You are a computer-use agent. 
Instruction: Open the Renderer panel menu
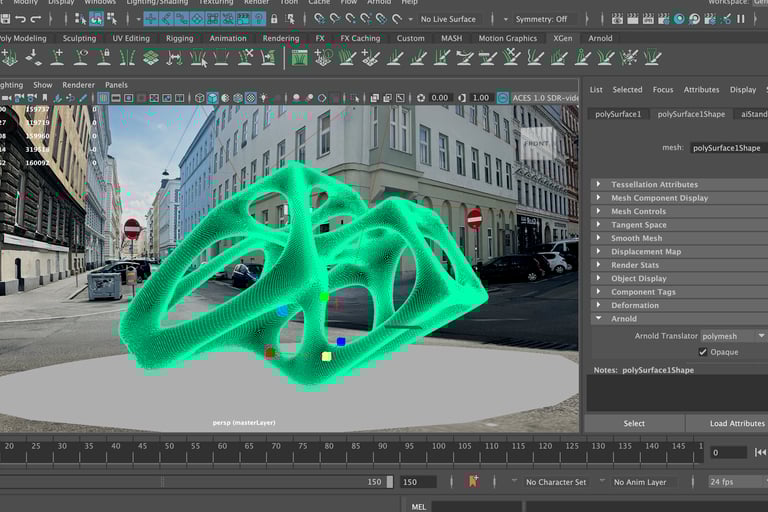pyautogui.click(x=79, y=85)
